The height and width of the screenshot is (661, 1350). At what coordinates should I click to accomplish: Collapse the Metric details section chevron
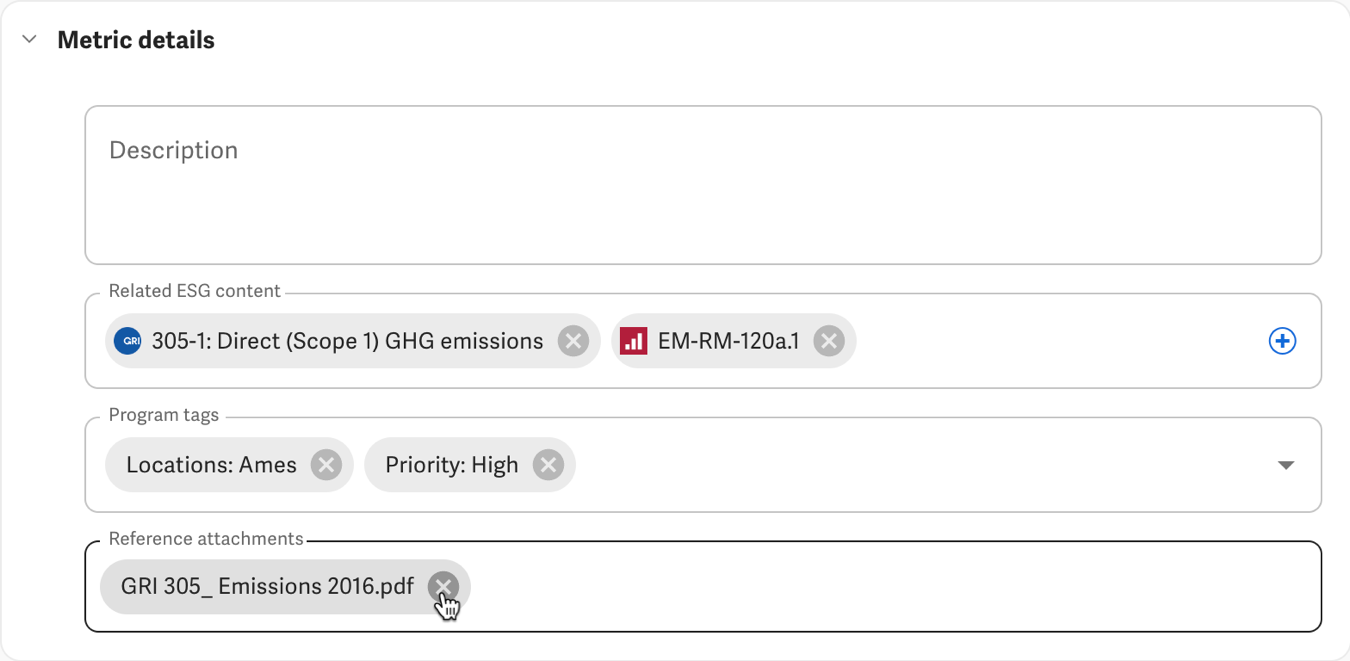(x=30, y=40)
